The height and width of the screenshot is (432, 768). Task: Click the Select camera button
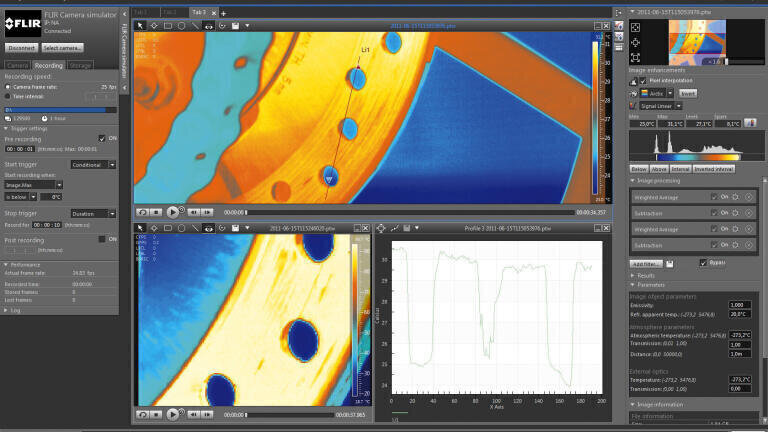[x=62, y=48]
